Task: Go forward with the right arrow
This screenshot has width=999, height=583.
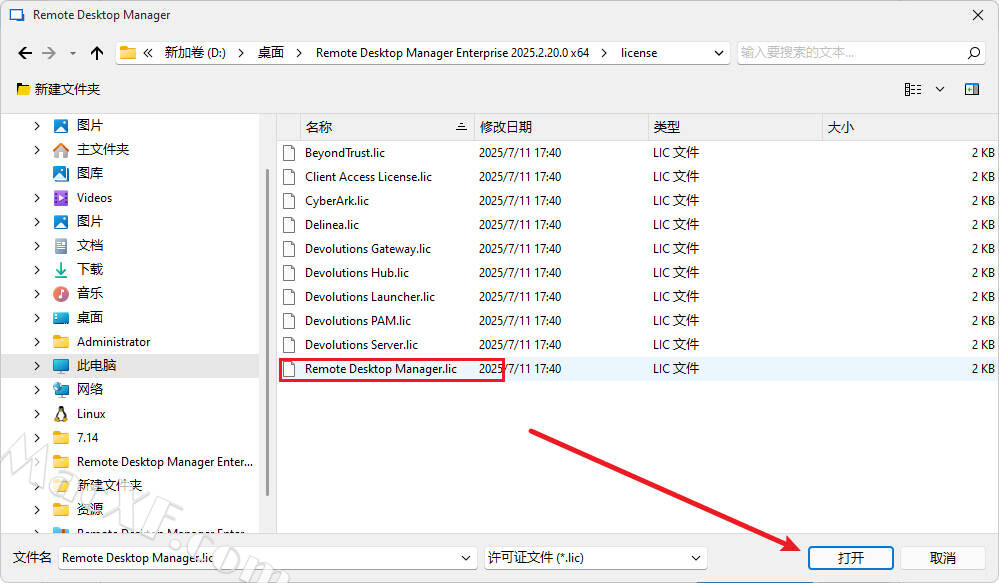Action: [49, 53]
